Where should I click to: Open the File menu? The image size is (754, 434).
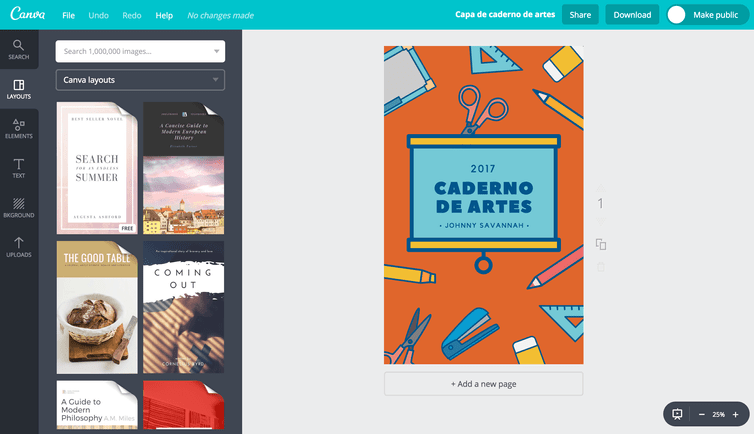(x=68, y=16)
